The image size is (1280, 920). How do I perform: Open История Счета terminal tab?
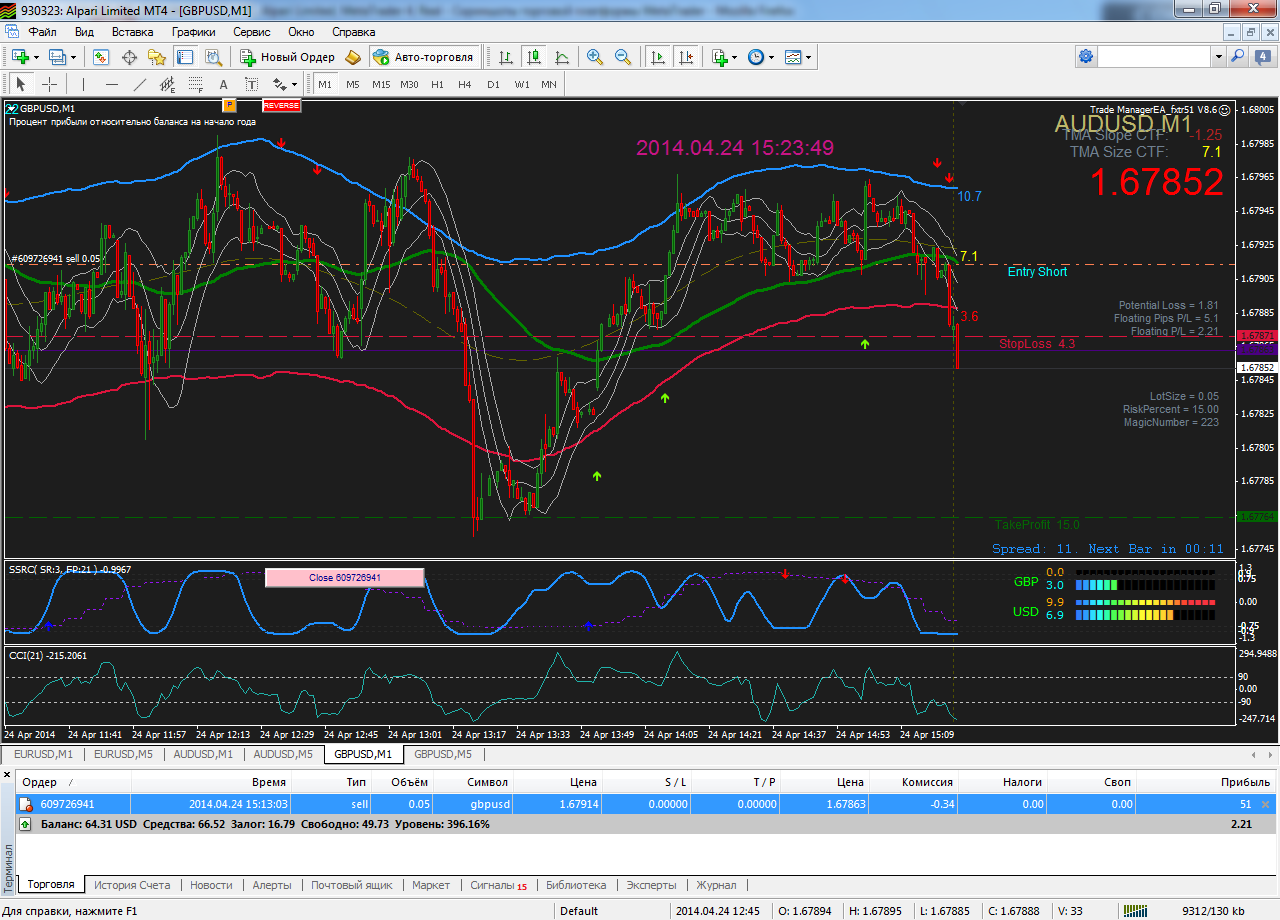tap(132, 885)
